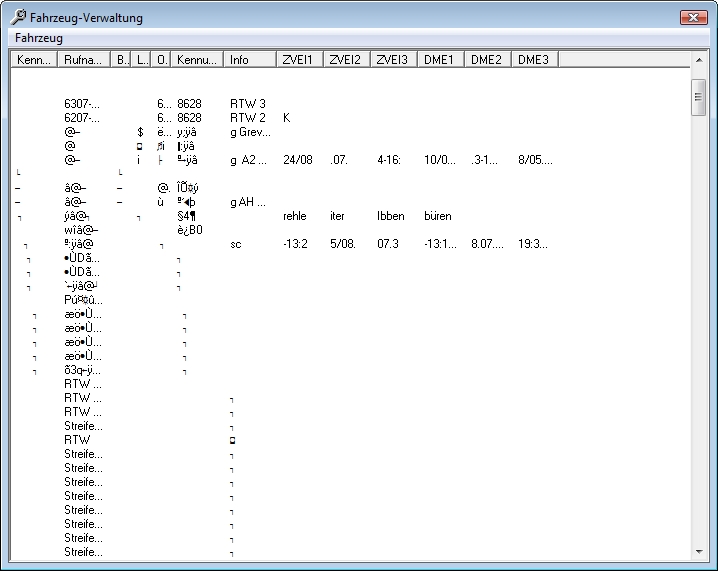Click the vertical scrollbar thumb

tap(699, 97)
